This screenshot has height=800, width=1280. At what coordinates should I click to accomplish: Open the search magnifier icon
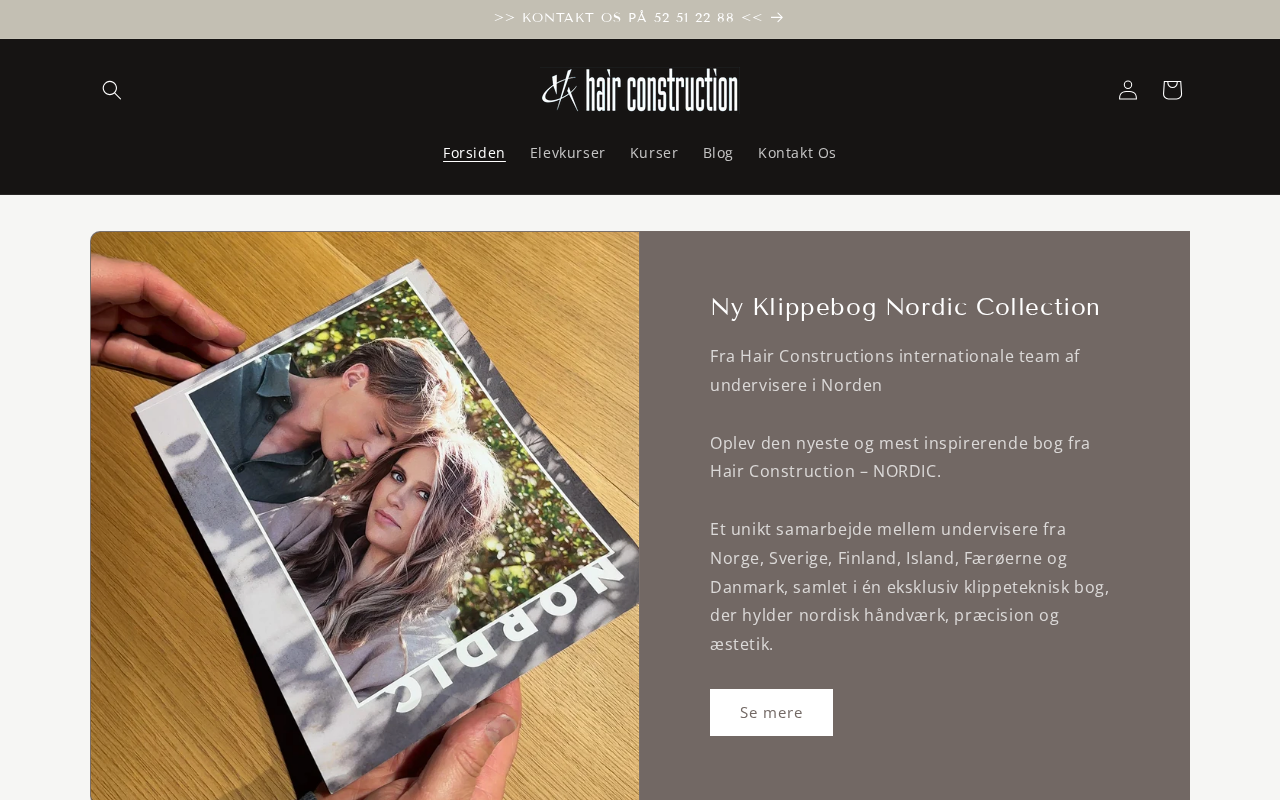(112, 90)
